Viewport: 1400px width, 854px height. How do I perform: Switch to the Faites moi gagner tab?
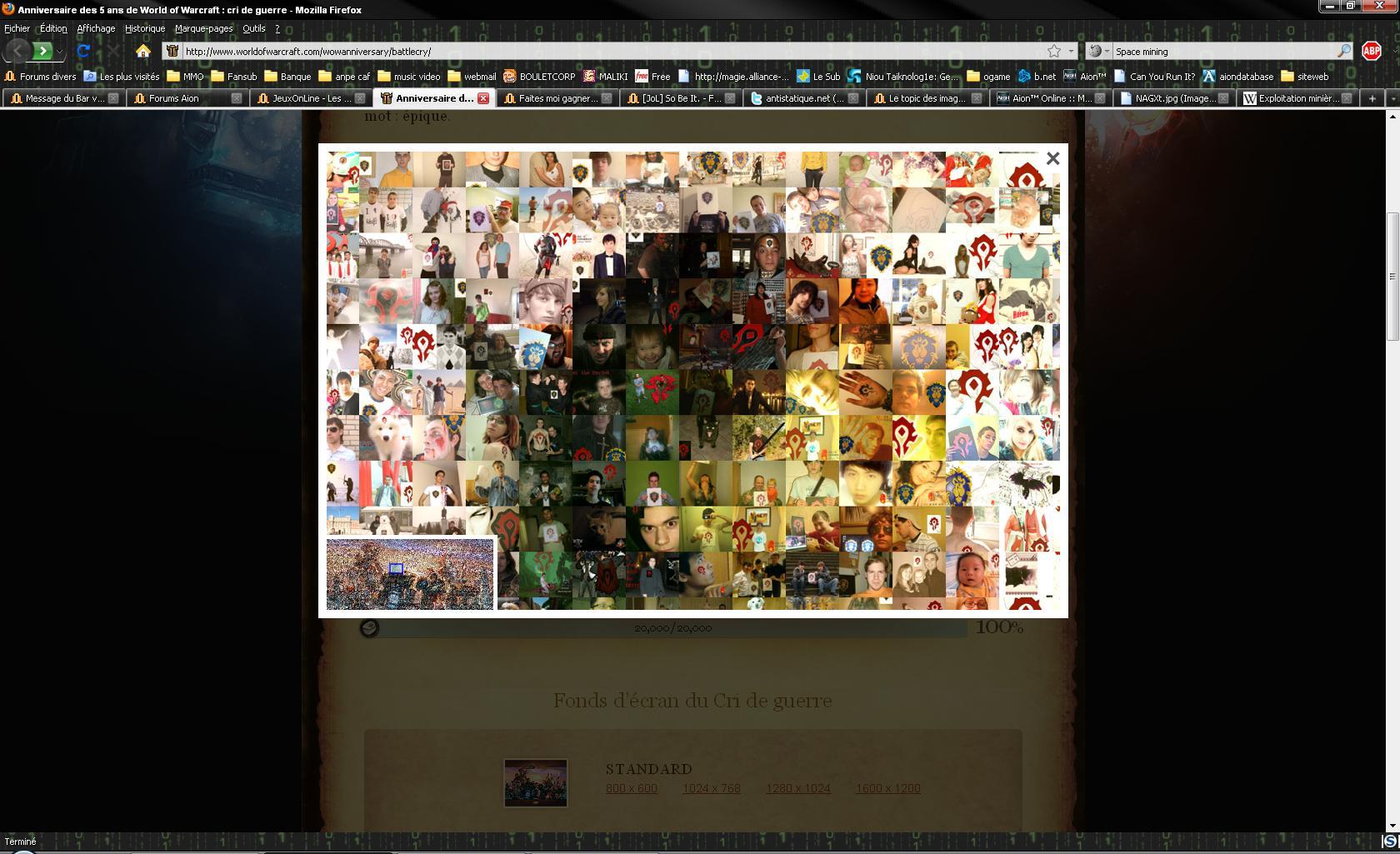(x=557, y=98)
